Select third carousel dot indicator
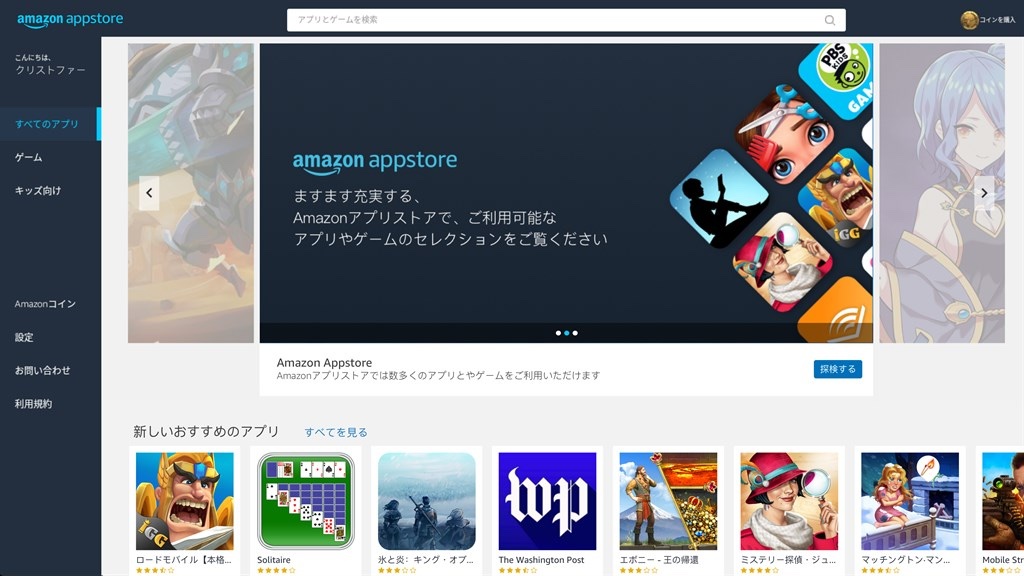 [575, 333]
